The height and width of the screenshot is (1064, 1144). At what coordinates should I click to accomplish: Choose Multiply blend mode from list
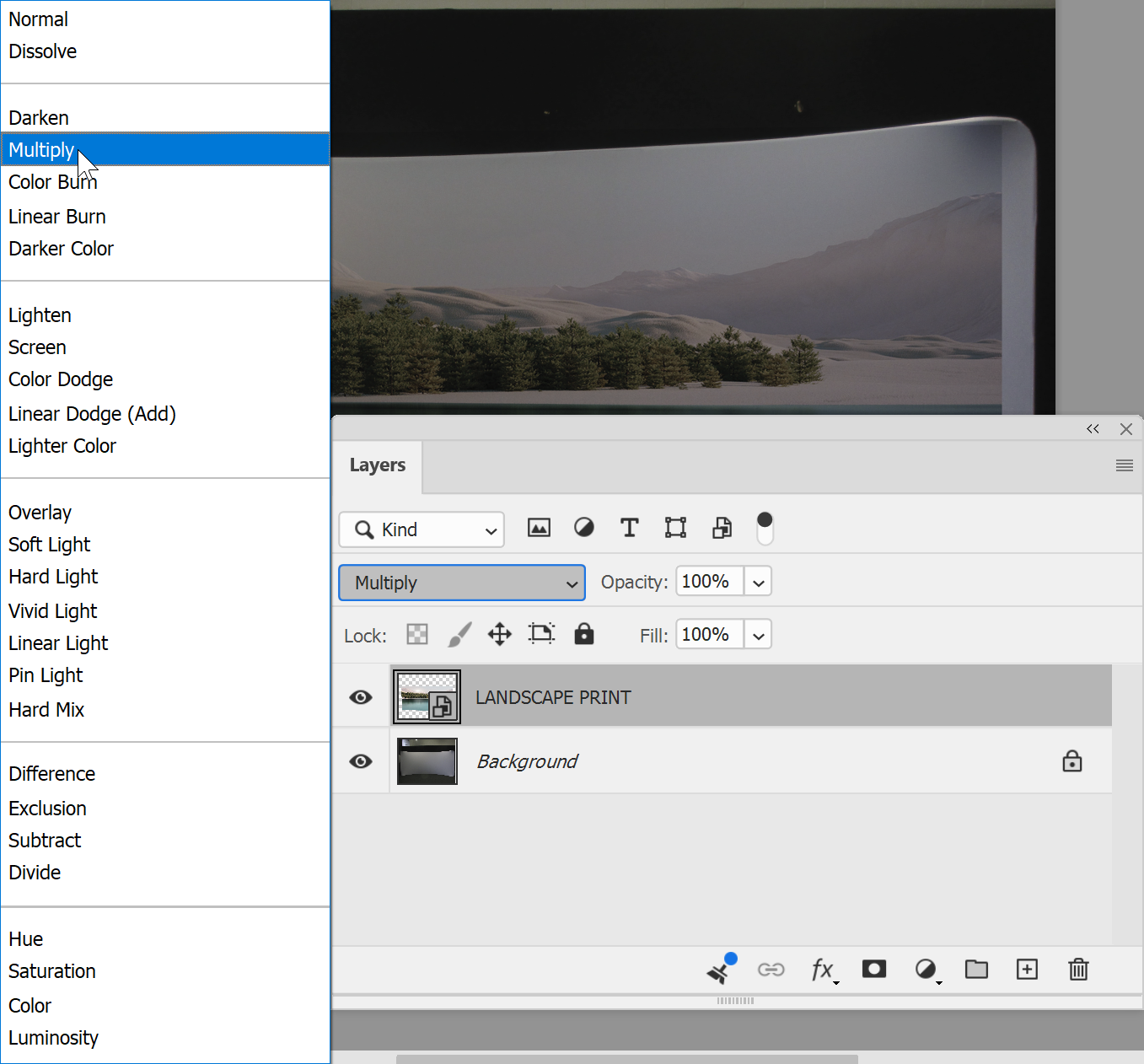165,149
